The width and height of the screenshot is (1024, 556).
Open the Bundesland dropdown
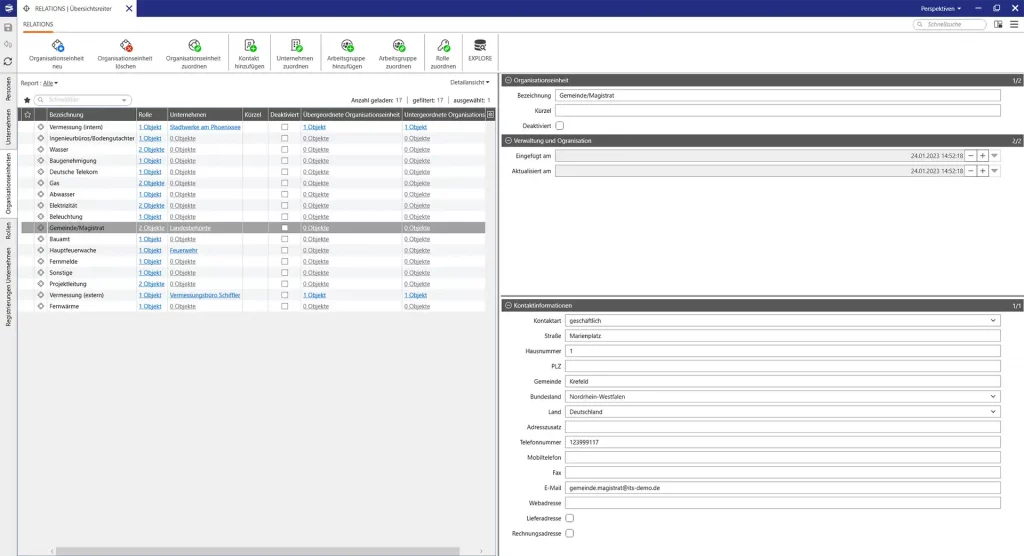point(993,396)
